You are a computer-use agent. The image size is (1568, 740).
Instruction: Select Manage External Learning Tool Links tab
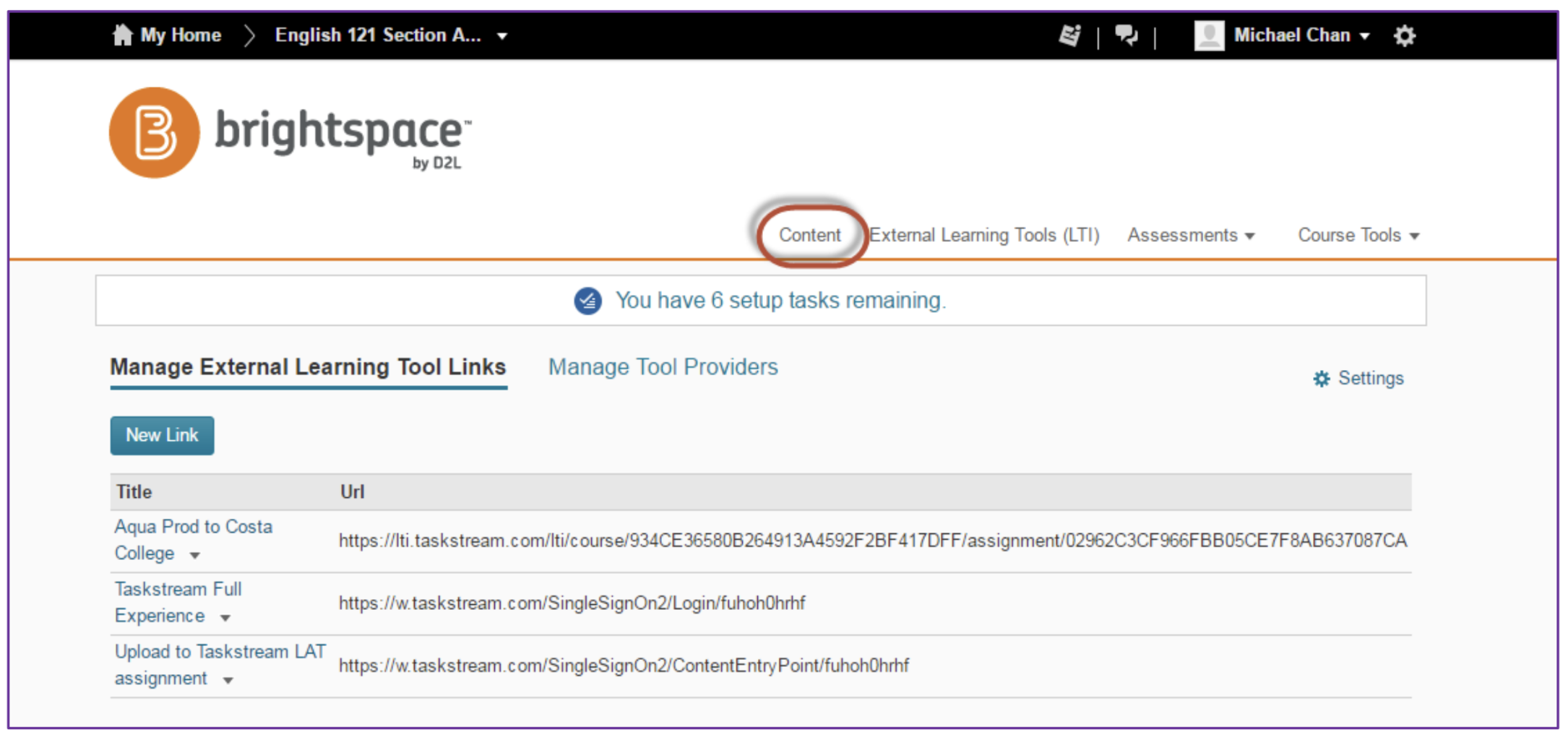click(308, 366)
